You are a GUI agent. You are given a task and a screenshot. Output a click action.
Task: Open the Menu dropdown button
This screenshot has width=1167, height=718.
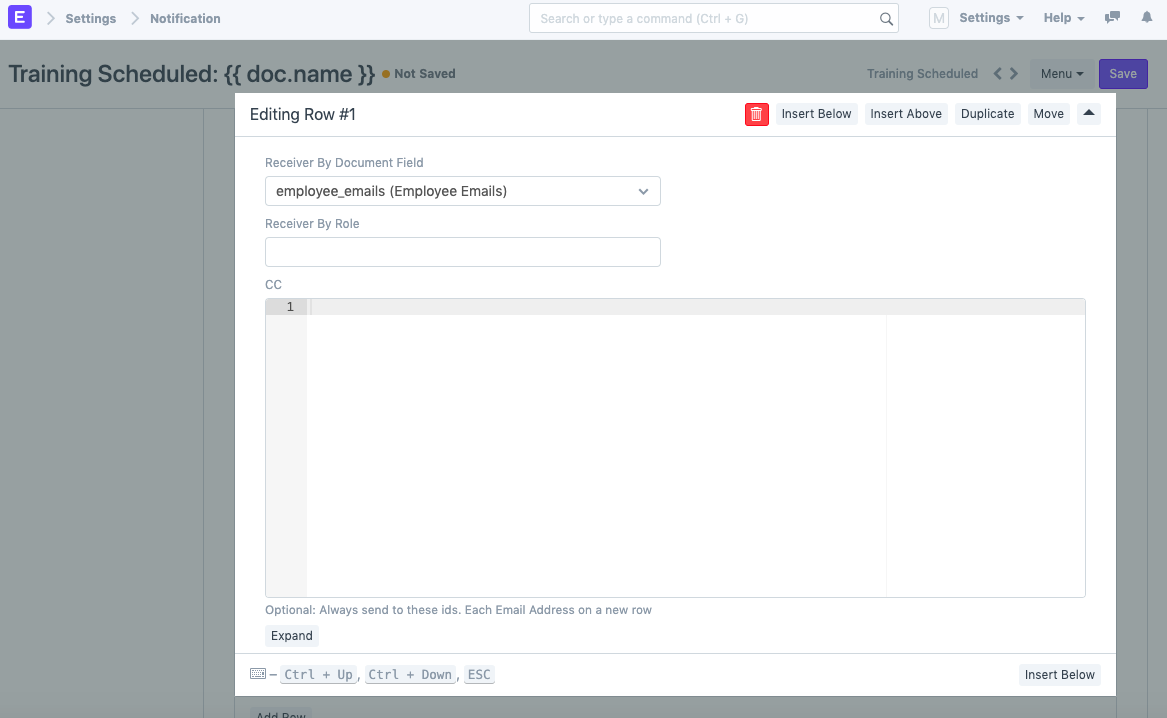pos(1062,74)
